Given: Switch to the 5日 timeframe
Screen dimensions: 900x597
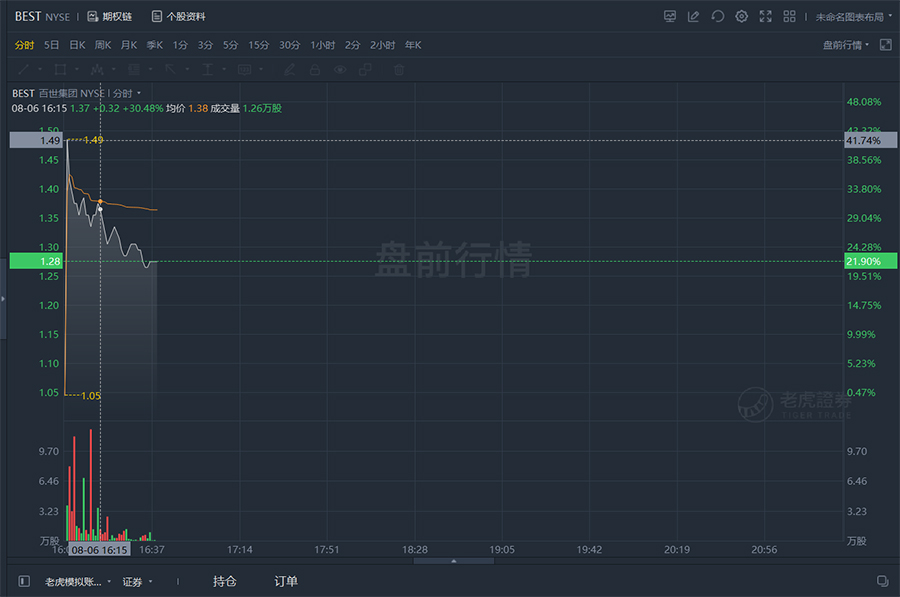Looking at the screenshot, I should coord(51,45).
